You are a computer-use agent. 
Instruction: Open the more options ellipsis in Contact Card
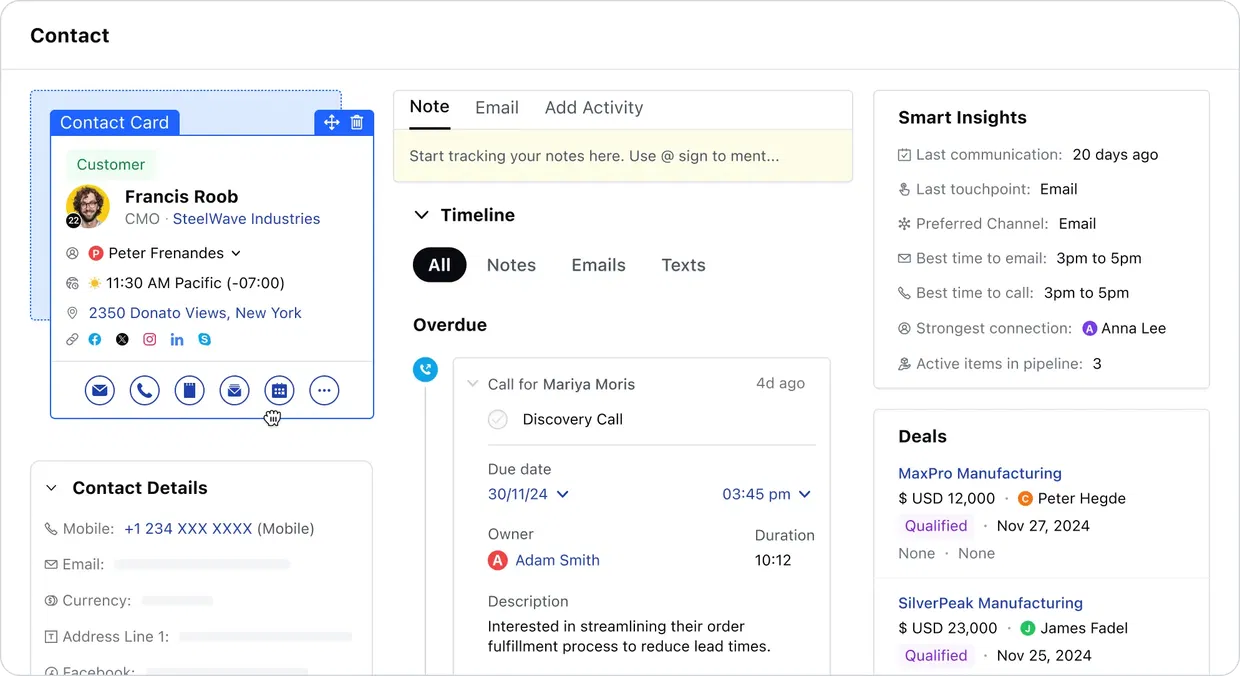pos(324,390)
